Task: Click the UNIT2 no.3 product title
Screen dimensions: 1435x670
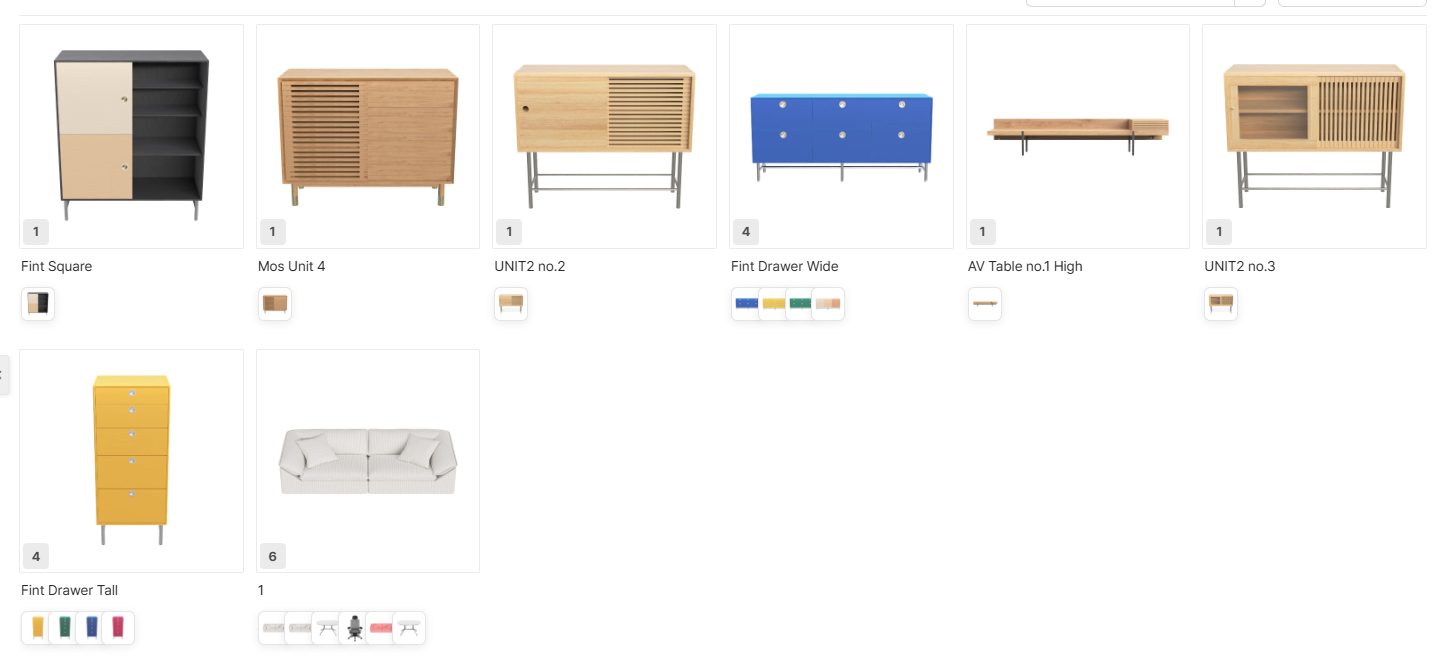Action: (x=1239, y=266)
